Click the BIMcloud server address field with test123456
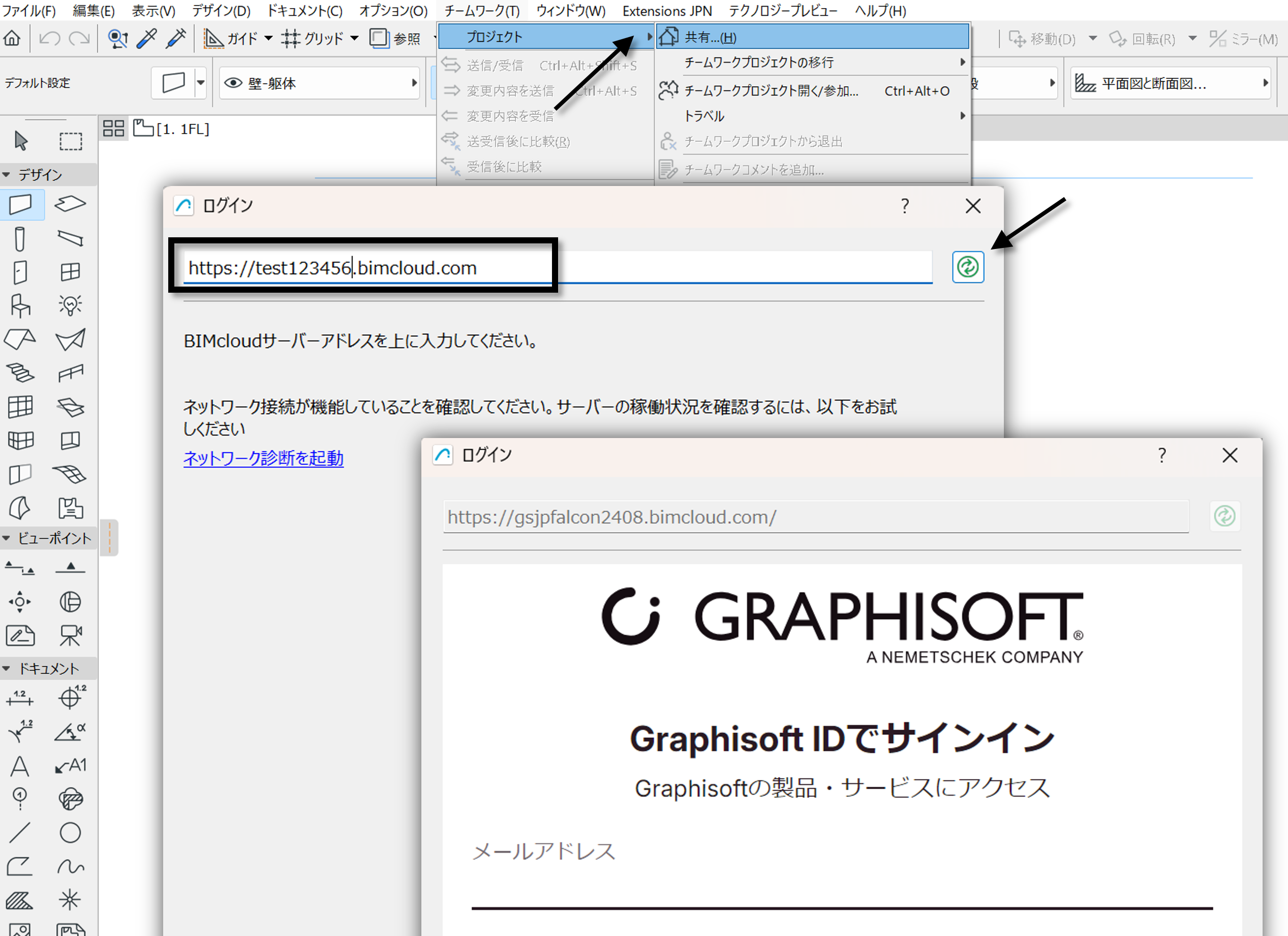Image resolution: width=1288 pixels, height=936 pixels. coord(558,267)
